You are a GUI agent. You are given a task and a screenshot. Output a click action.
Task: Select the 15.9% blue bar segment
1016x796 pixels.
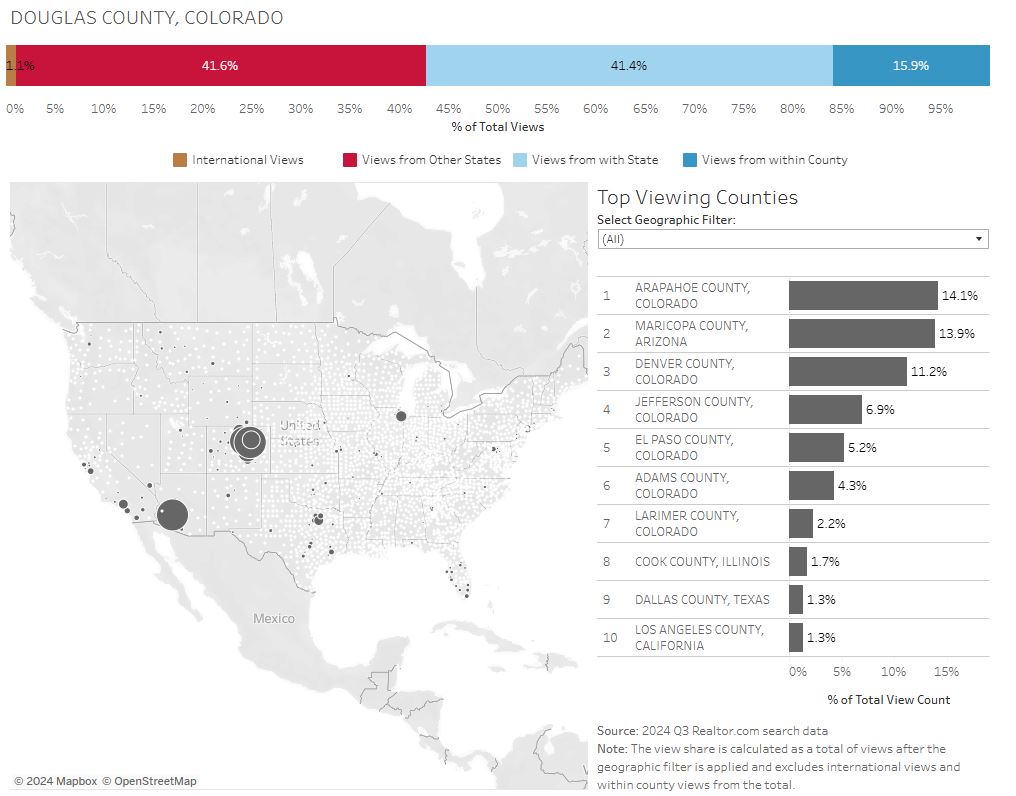click(911, 65)
